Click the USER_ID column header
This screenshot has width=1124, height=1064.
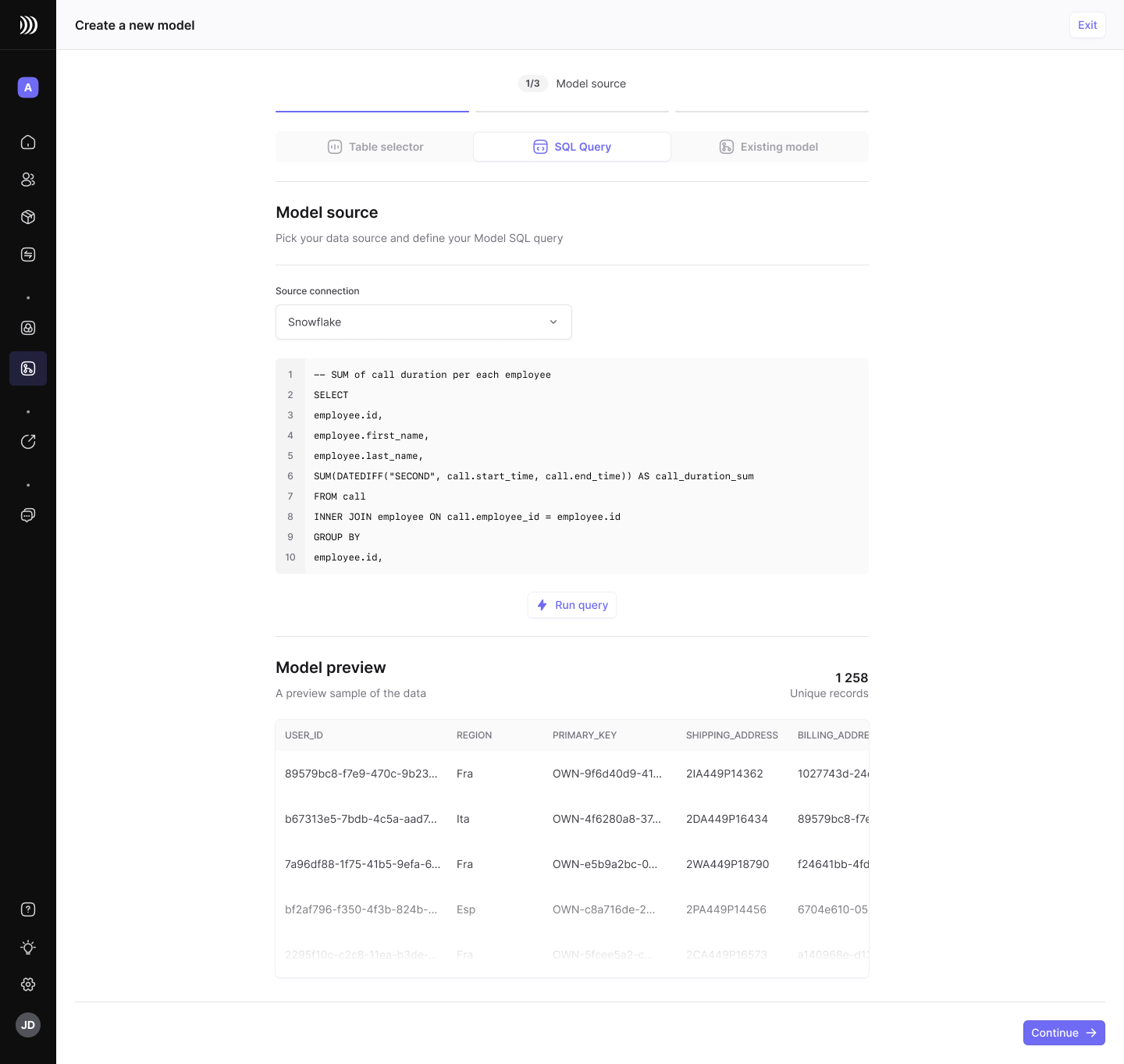pyautogui.click(x=304, y=735)
